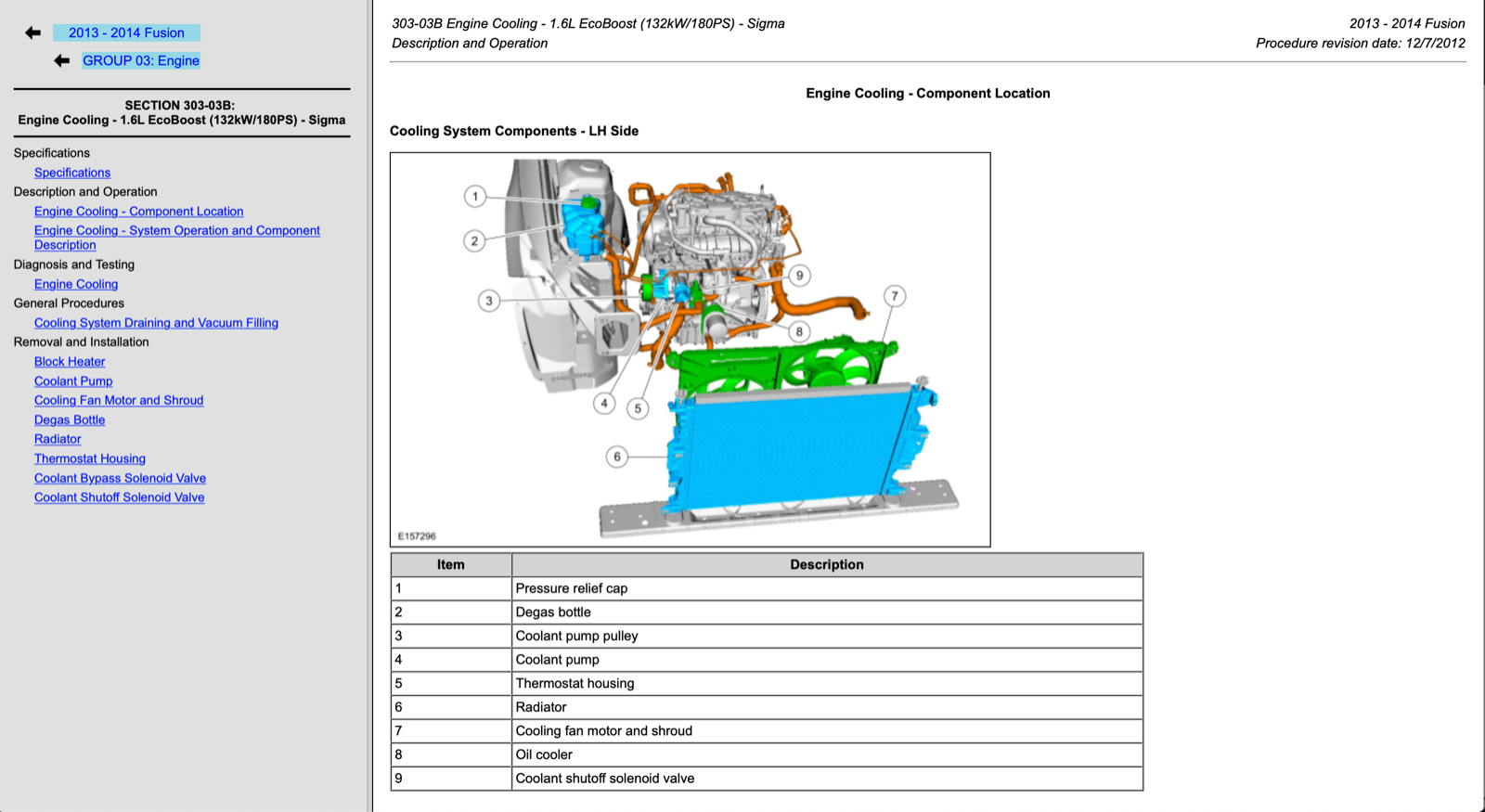Open the Degas Bottle procedure
This screenshot has width=1485, height=812.
click(x=70, y=420)
